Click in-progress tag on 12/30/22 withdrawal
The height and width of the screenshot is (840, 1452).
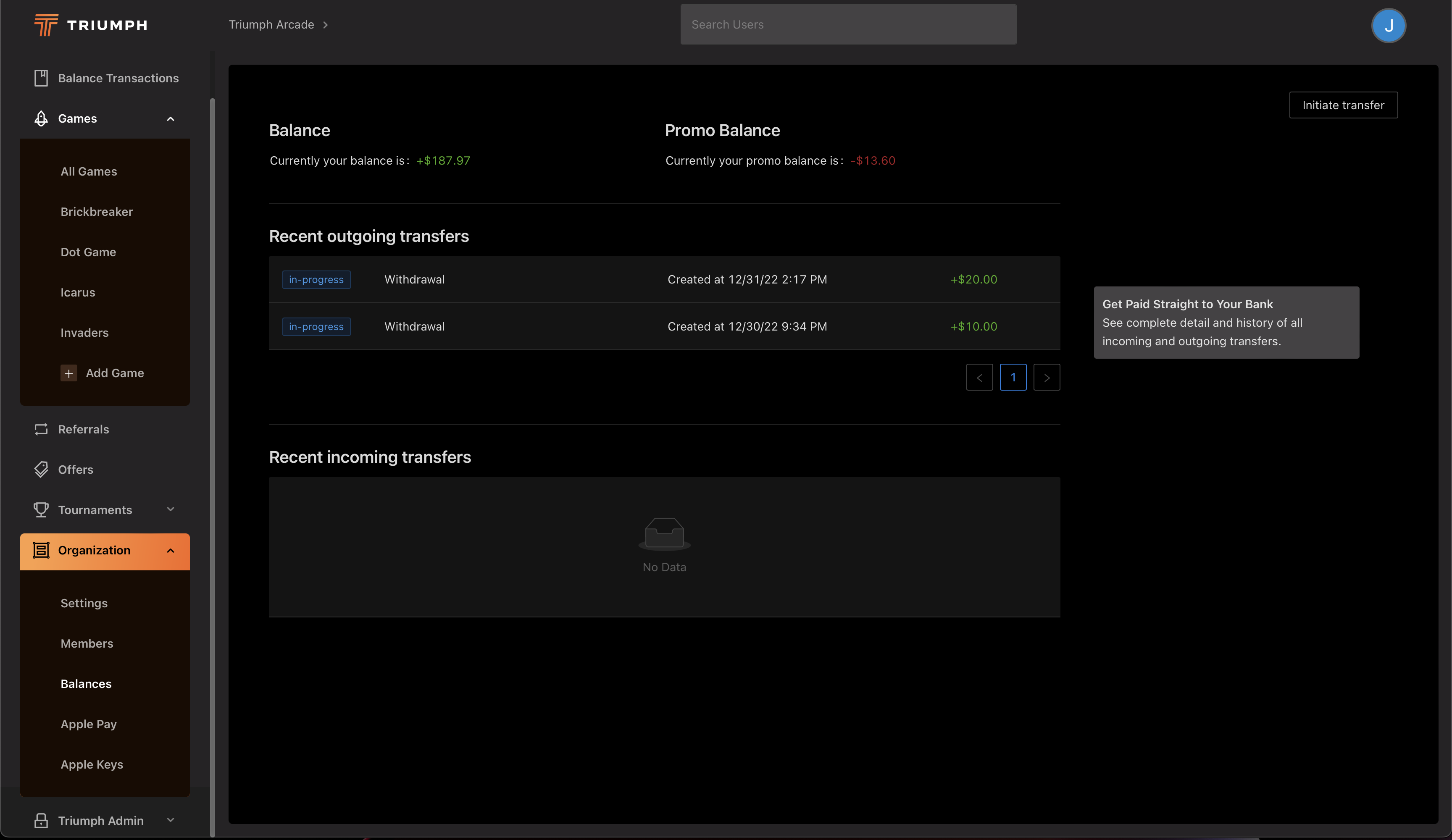(x=316, y=327)
